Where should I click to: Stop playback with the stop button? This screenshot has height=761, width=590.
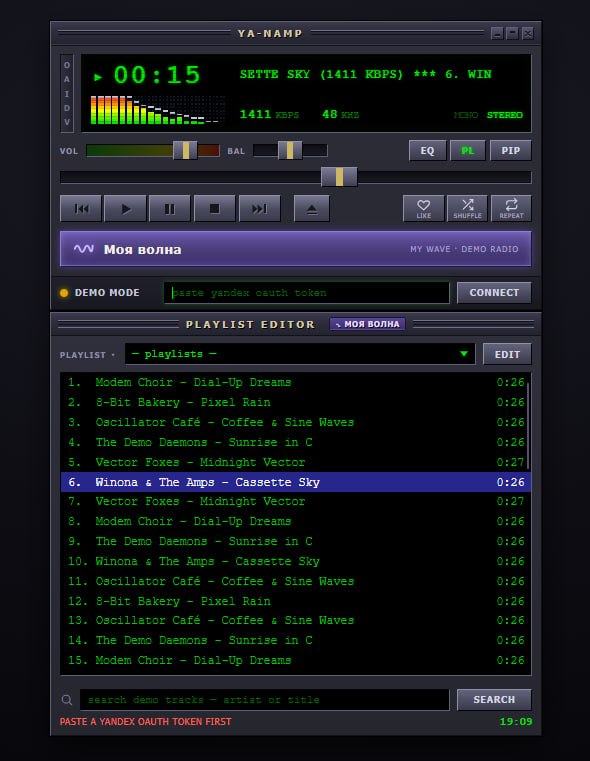[x=214, y=208]
